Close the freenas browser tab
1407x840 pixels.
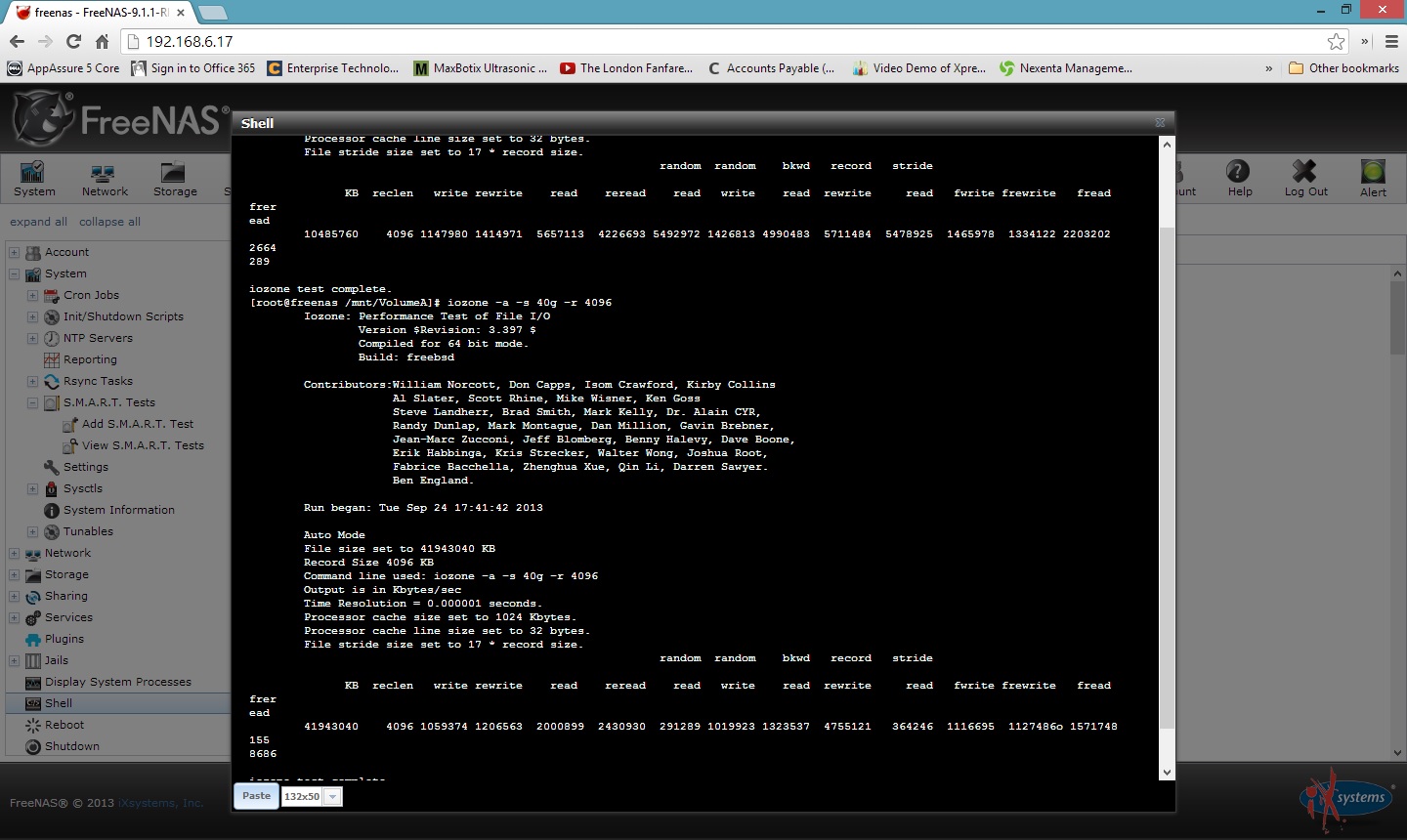[181, 13]
